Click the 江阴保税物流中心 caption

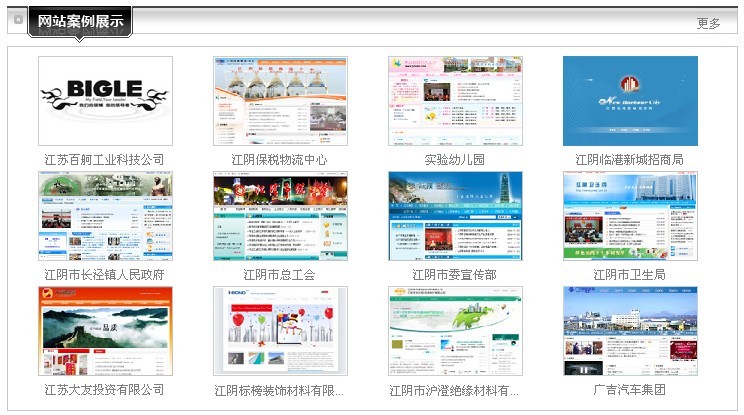click(x=279, y=160)
